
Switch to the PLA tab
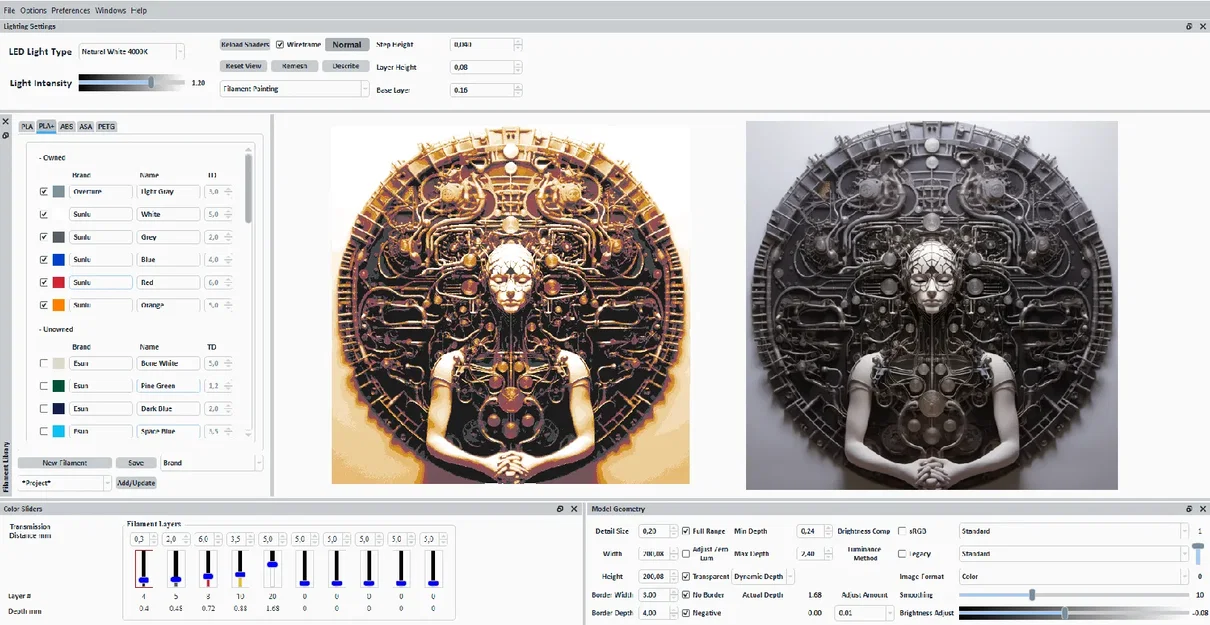[x=27, y=127]
